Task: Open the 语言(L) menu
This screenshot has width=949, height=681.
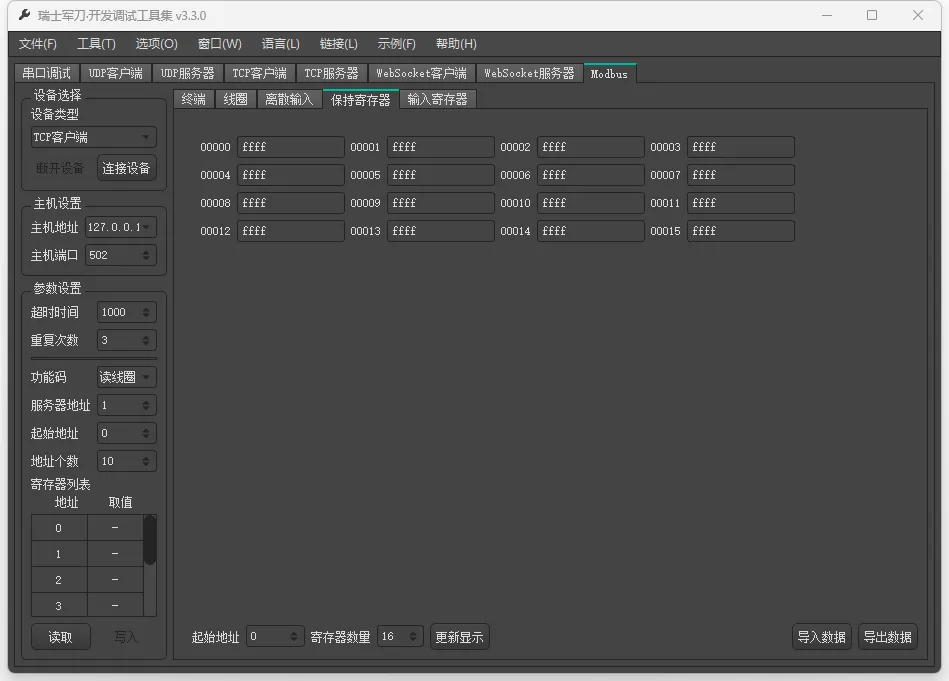Action: [280, 44]
